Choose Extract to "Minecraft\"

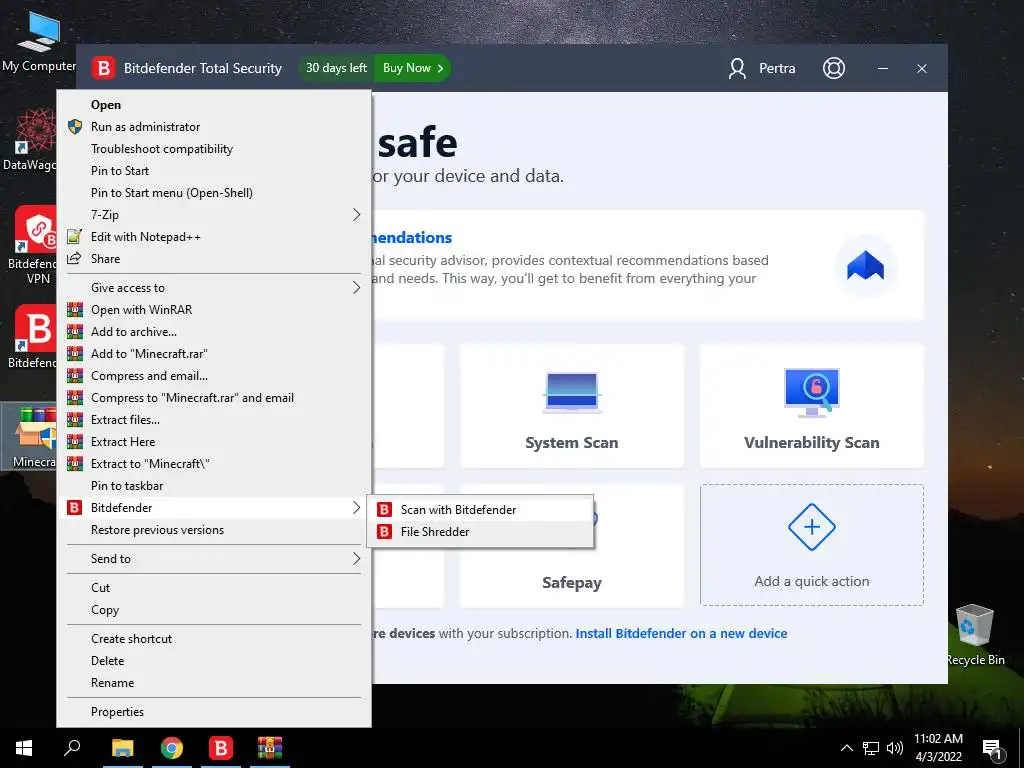[x=214, y=464]
